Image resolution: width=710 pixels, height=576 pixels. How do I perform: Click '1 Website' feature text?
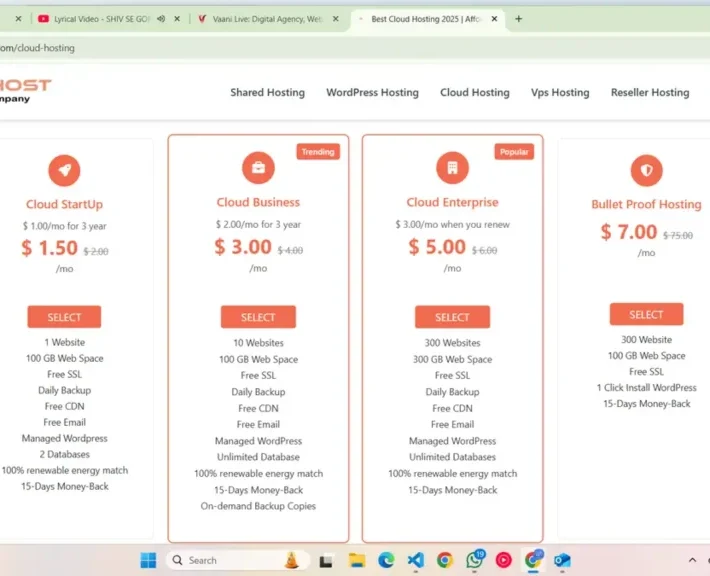pos(64,342)
